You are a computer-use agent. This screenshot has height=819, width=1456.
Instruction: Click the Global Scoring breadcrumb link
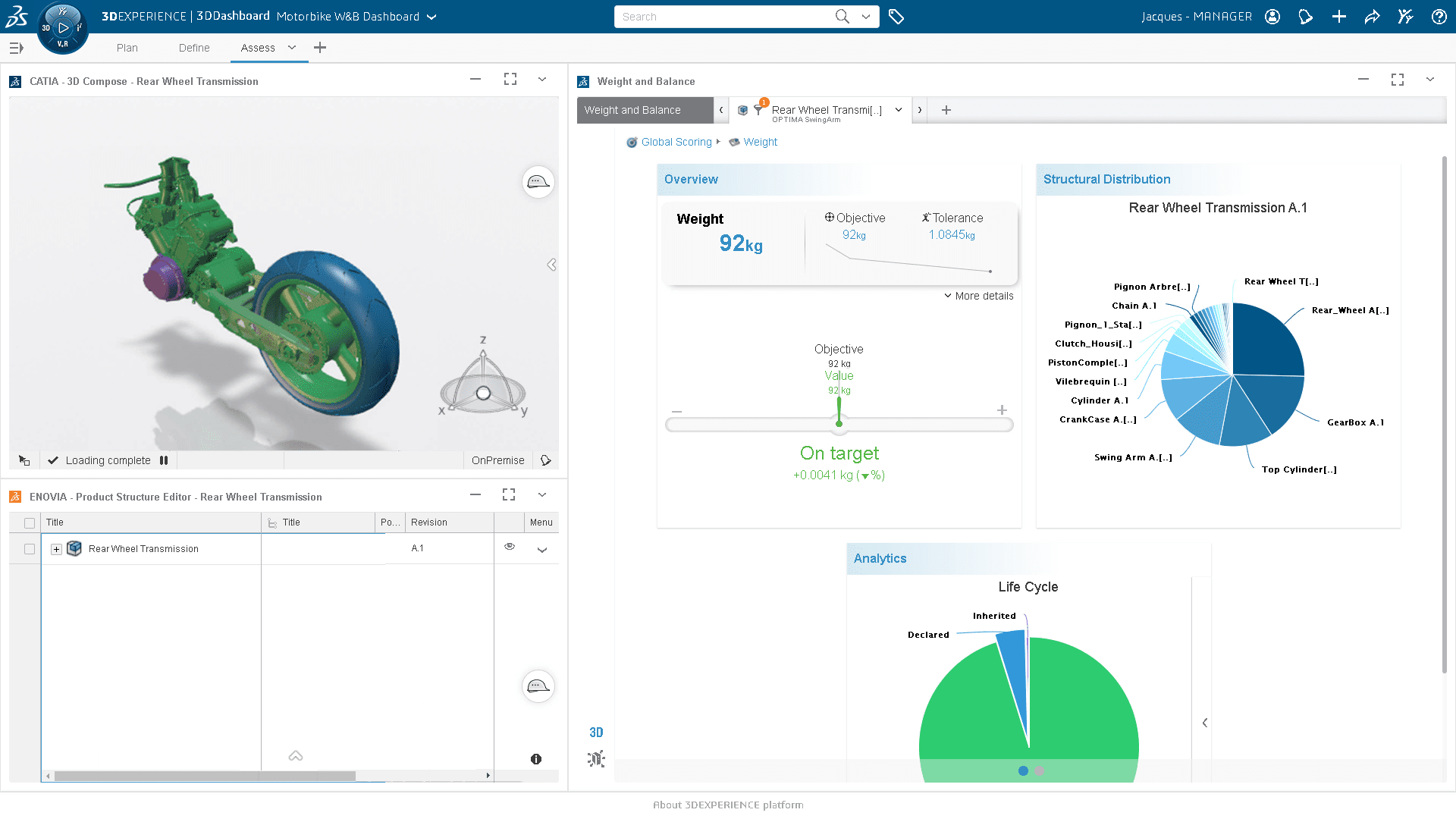676,142
